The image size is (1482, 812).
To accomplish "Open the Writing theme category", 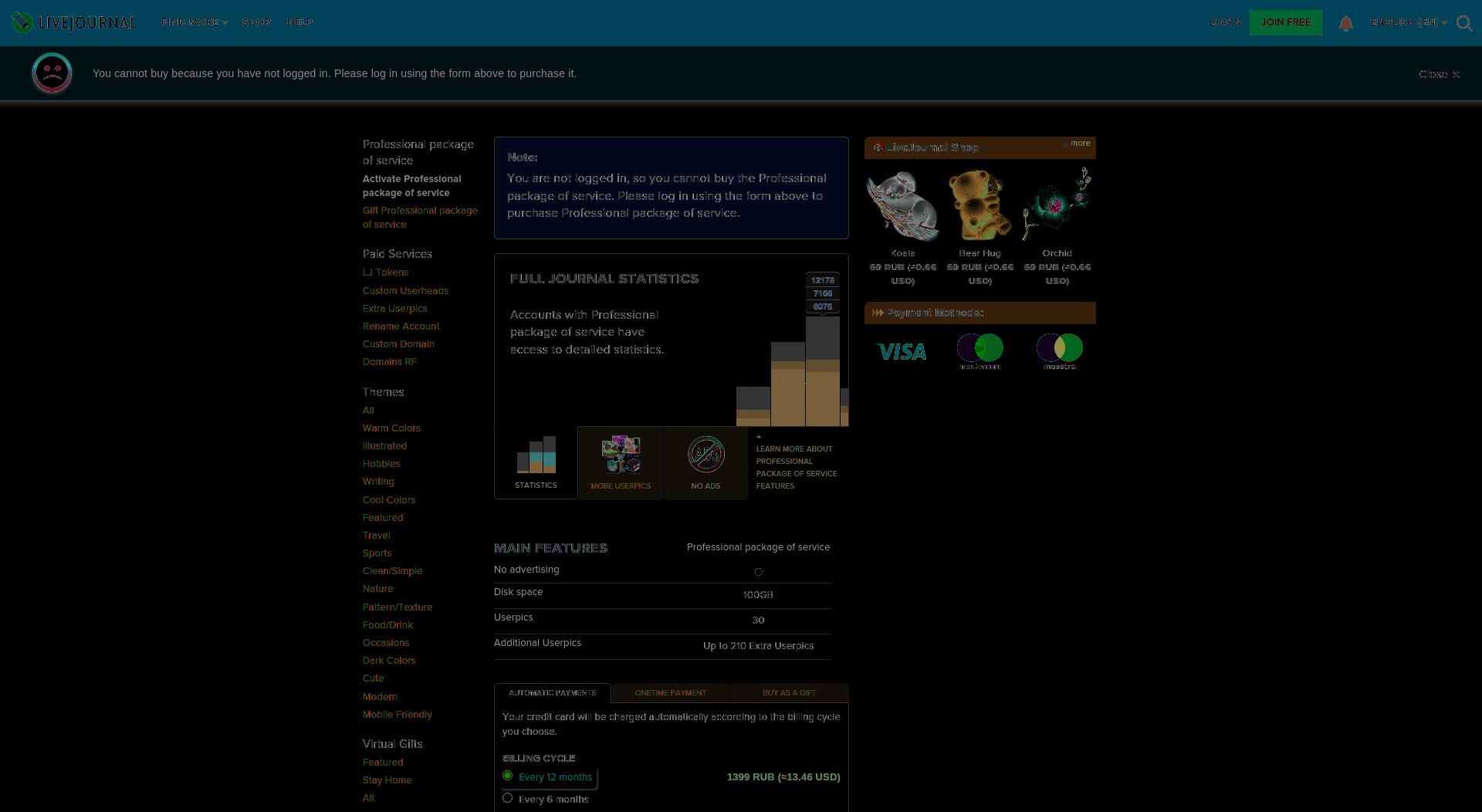I will (378, 482).
